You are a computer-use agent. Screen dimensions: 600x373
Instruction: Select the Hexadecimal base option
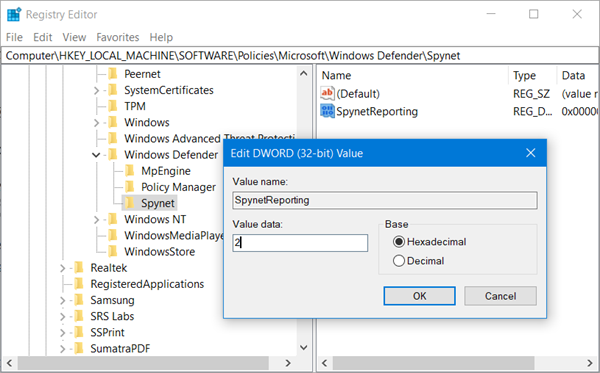(x=399, y=242)
